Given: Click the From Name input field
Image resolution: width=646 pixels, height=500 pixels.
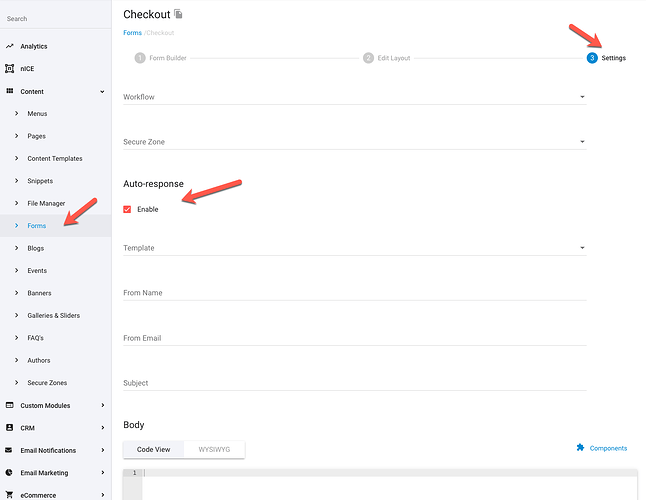Looking at the screenshot, I should pyautogui.click(x=355, y=293).
